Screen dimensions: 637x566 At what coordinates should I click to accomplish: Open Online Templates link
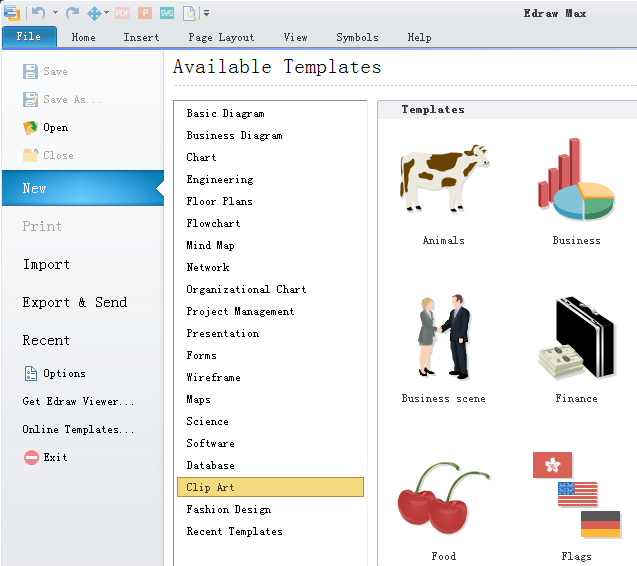point(78,429)
